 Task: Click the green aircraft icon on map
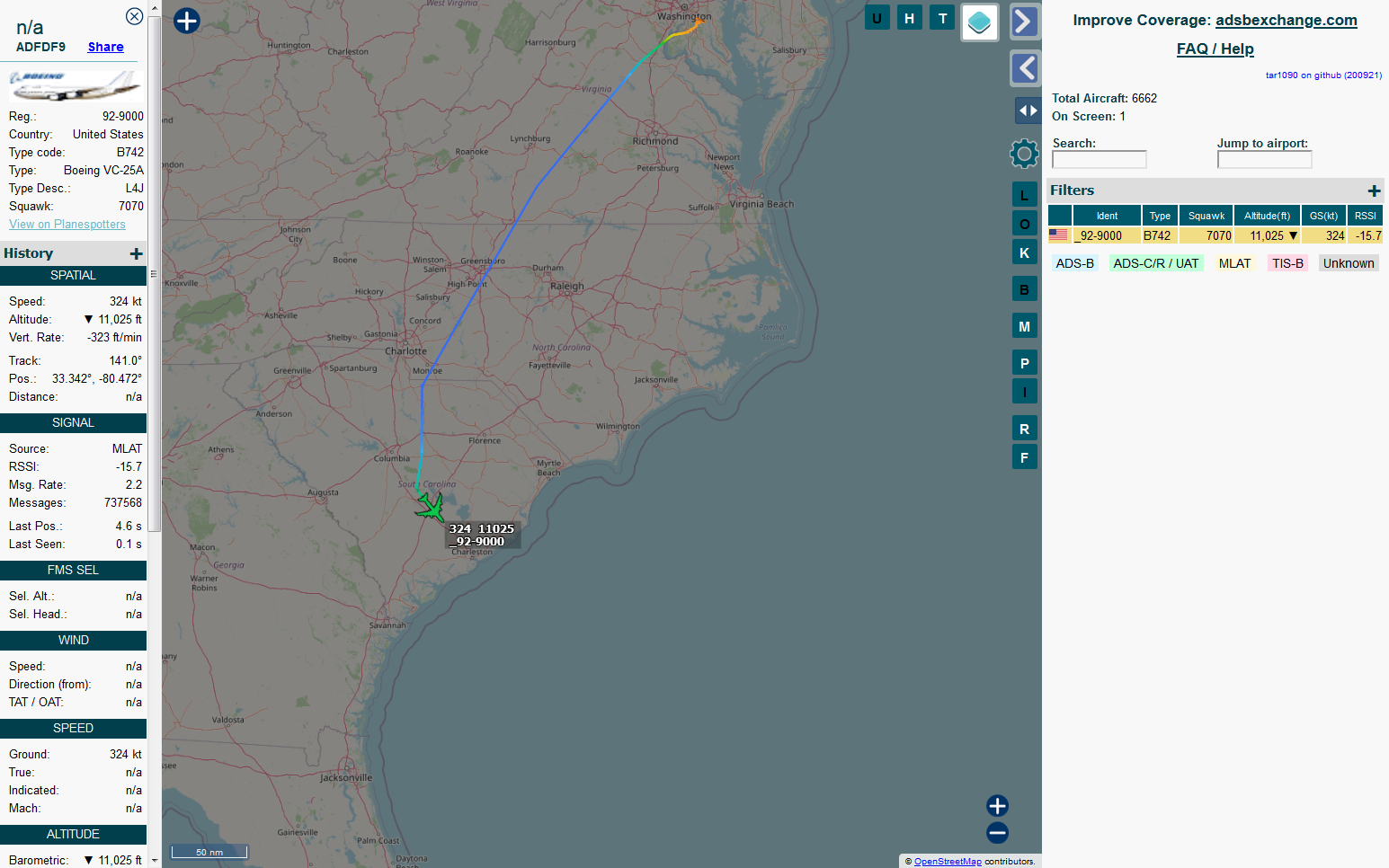pyautogui.click(x=430, y=507)
